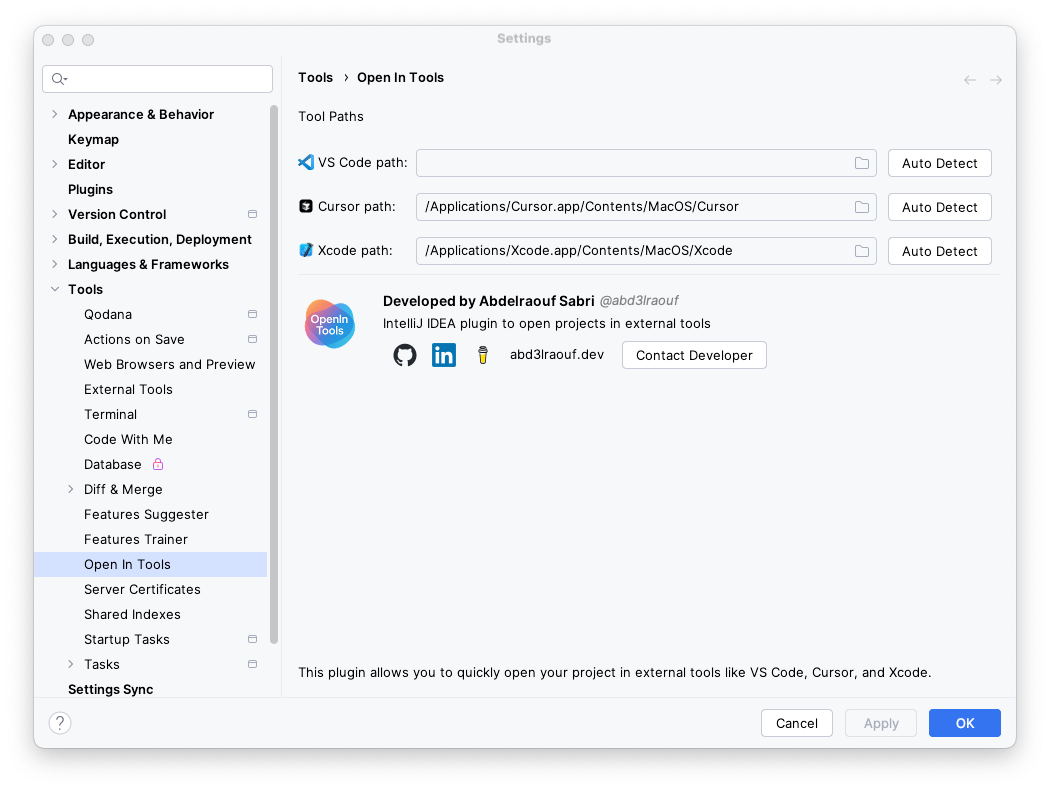Click Tools in the breadcrumb
The image size is (1050, 790).
click(315, 77)
